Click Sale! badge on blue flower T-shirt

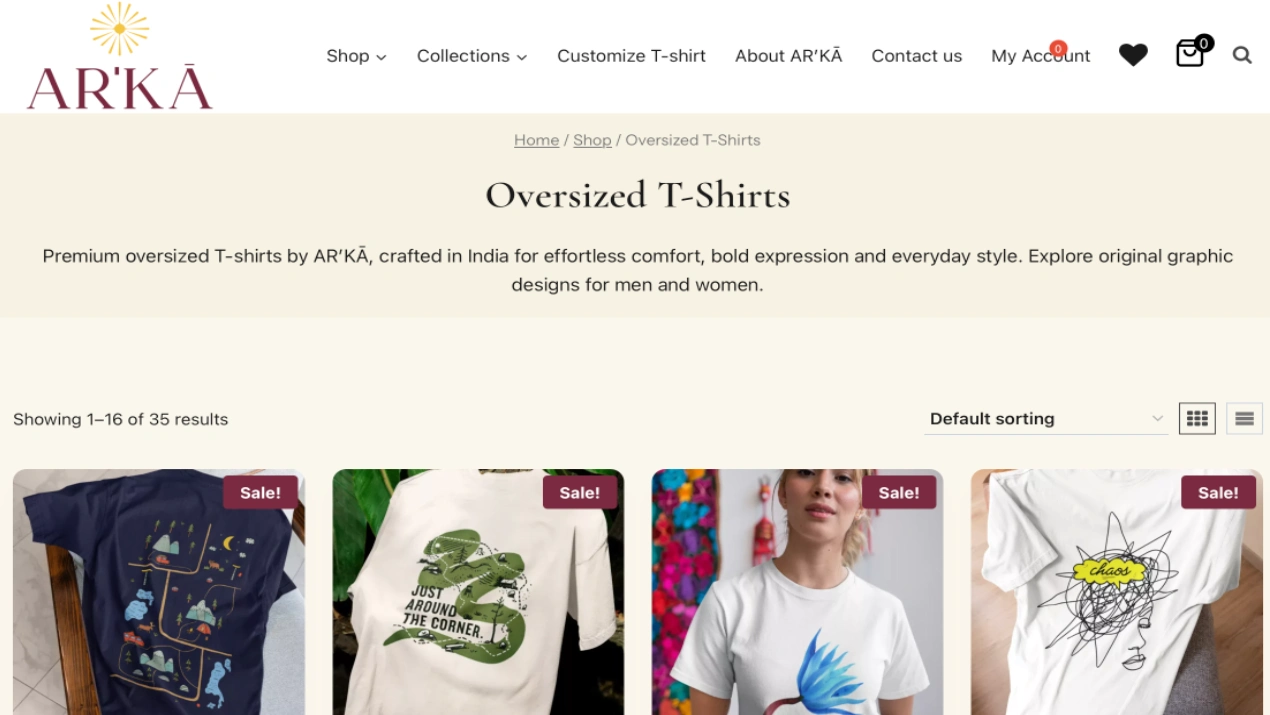[x=898, y=492]
